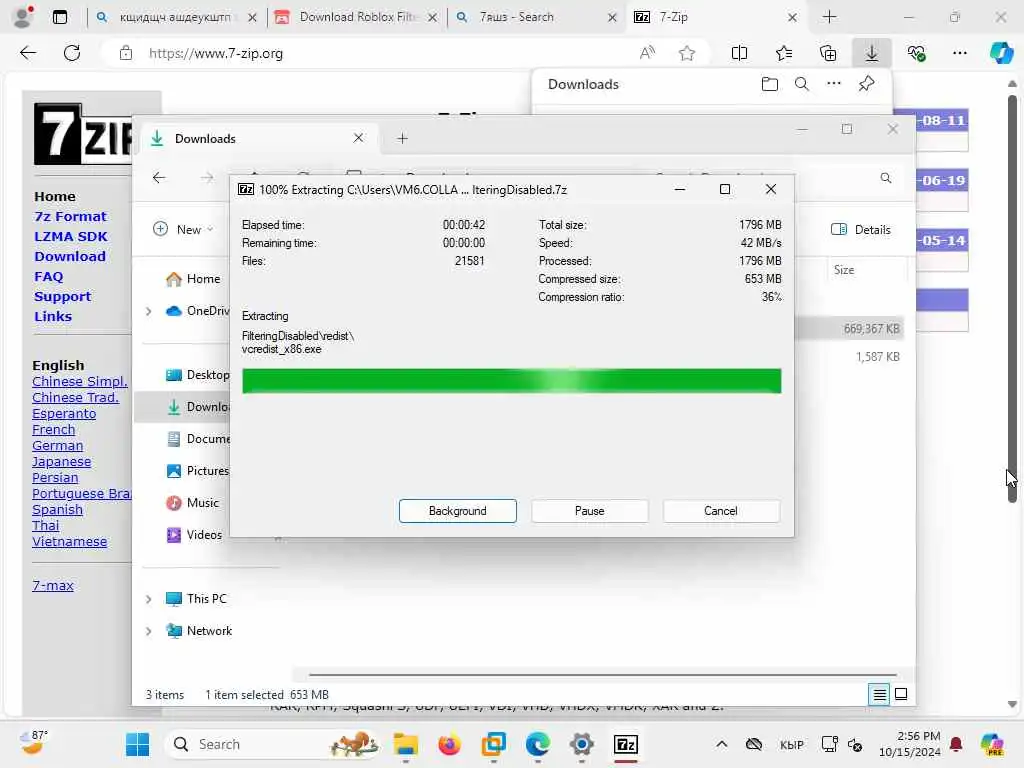The width and height of the screenshot is (1024, 768).
Task: Go back in Edge browser
Action: pos(28,53)
